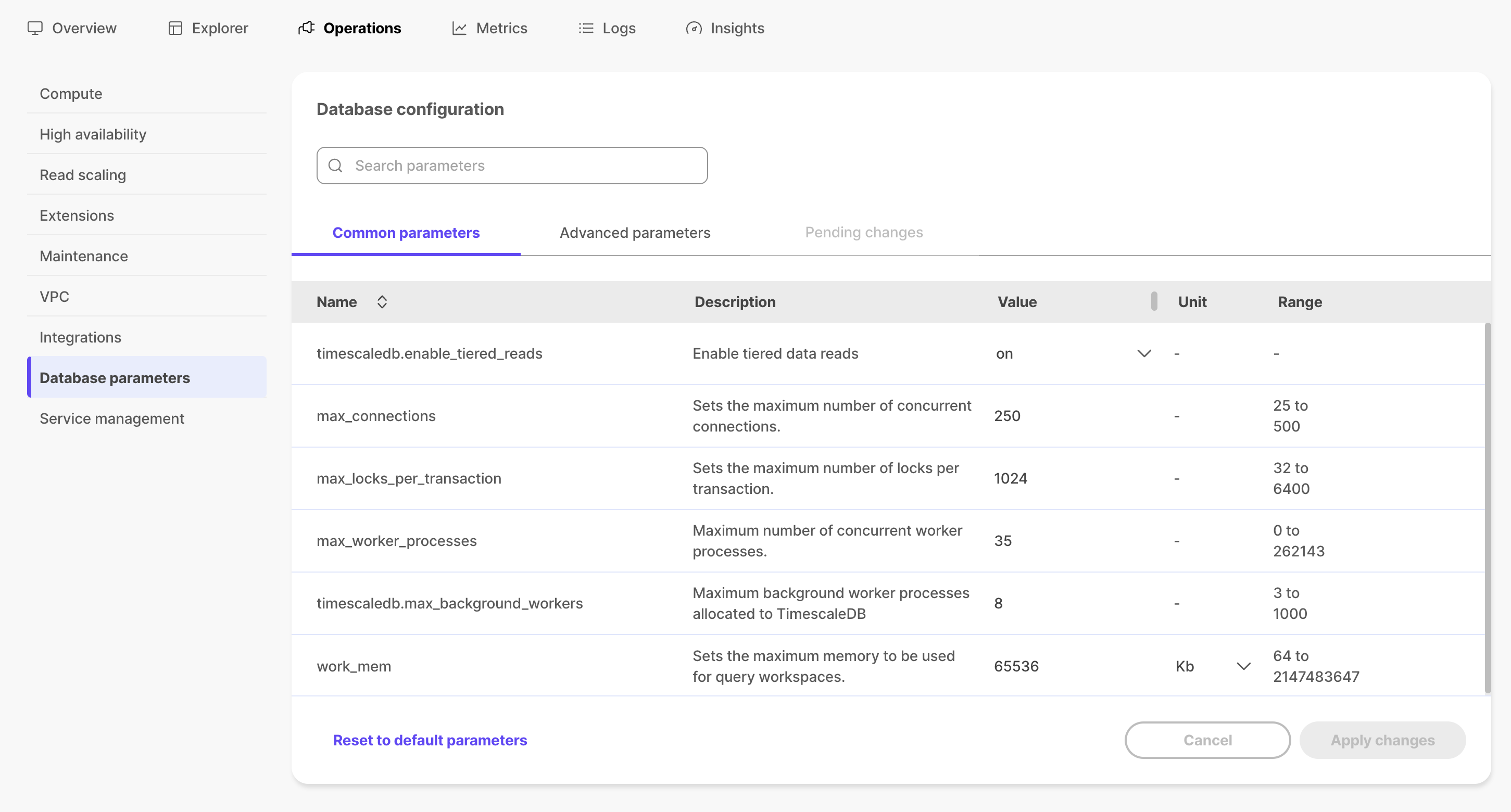Screen dimensions: 1511x812
Task: Select the Explorer panel icon
Action: 175,28
